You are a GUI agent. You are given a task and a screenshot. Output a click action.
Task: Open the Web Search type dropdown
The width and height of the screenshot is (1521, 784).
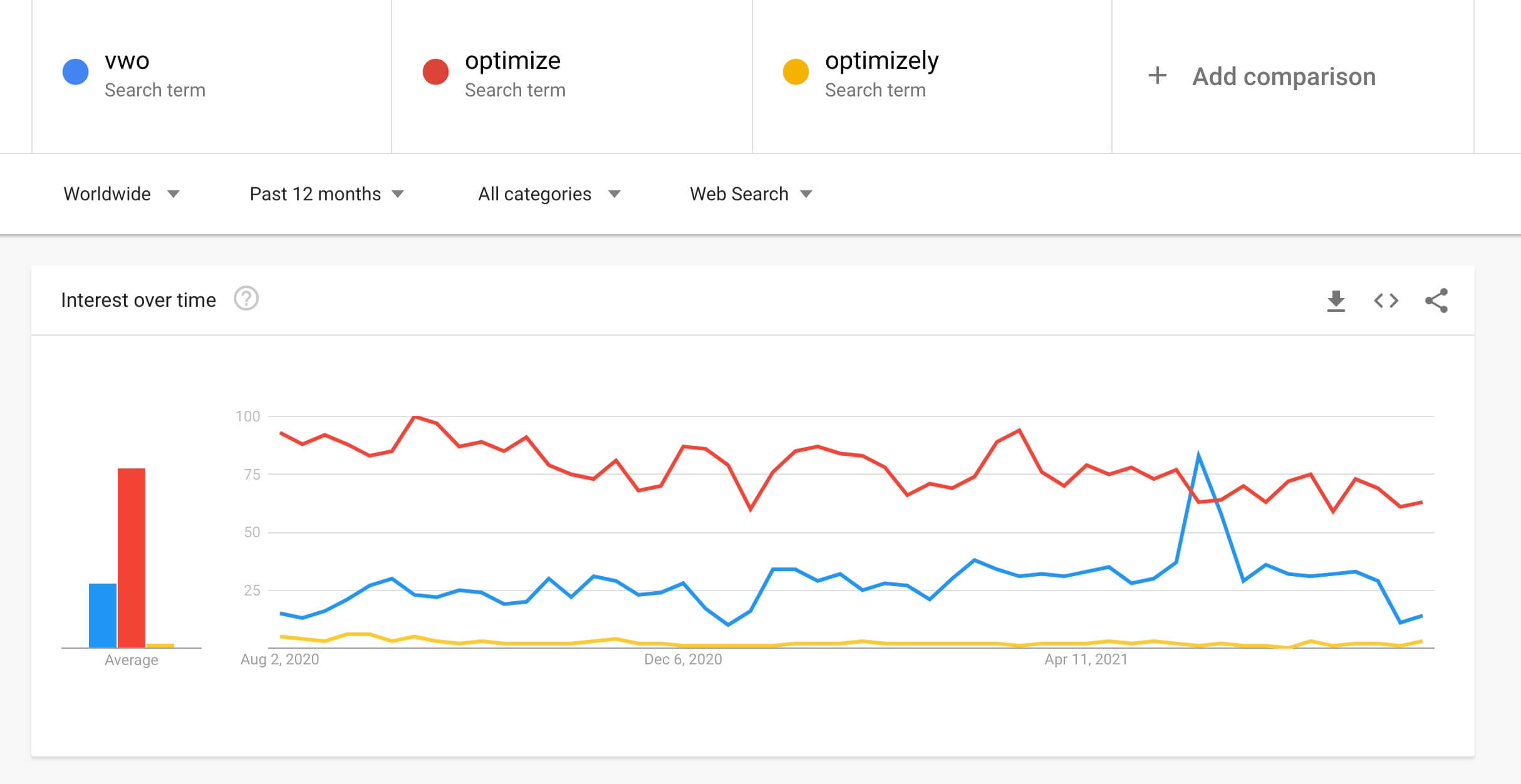point(751,194)
